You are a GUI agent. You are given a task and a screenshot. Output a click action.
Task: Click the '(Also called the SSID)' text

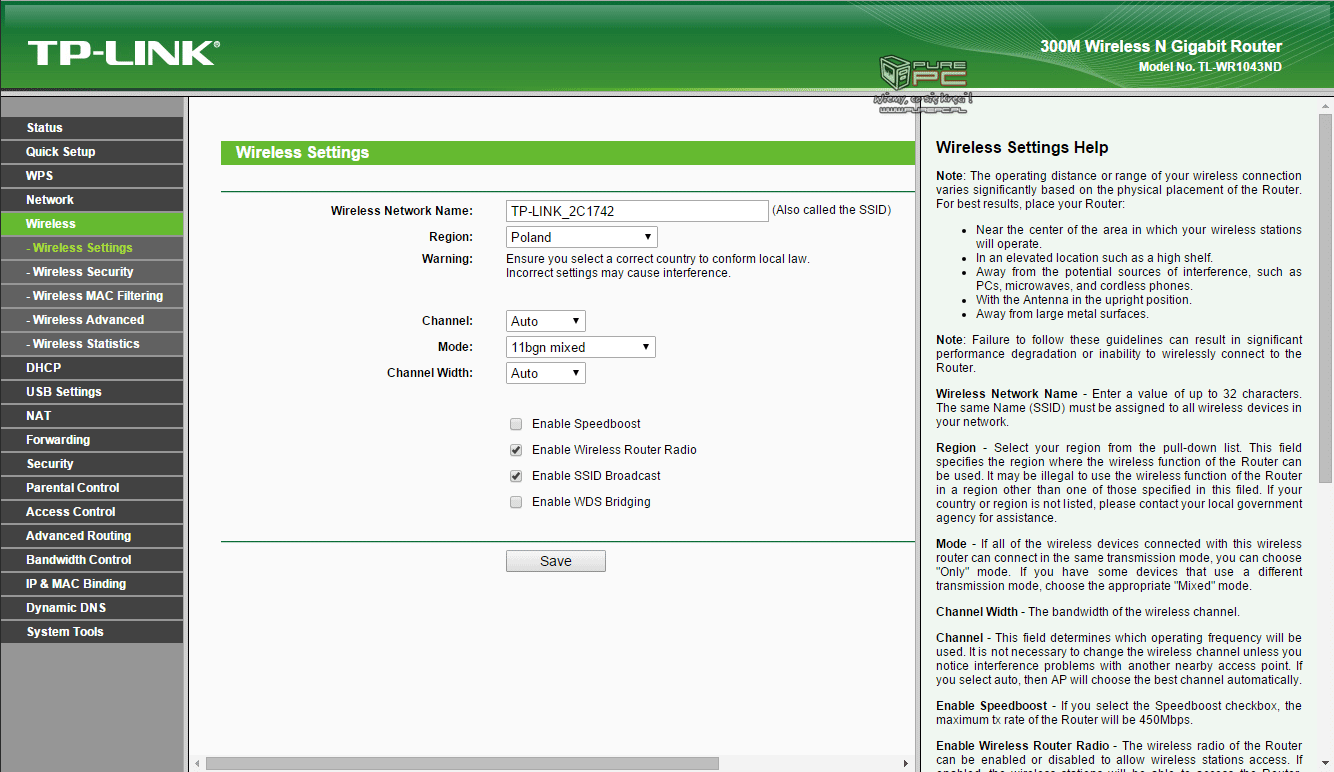[831, 210]
